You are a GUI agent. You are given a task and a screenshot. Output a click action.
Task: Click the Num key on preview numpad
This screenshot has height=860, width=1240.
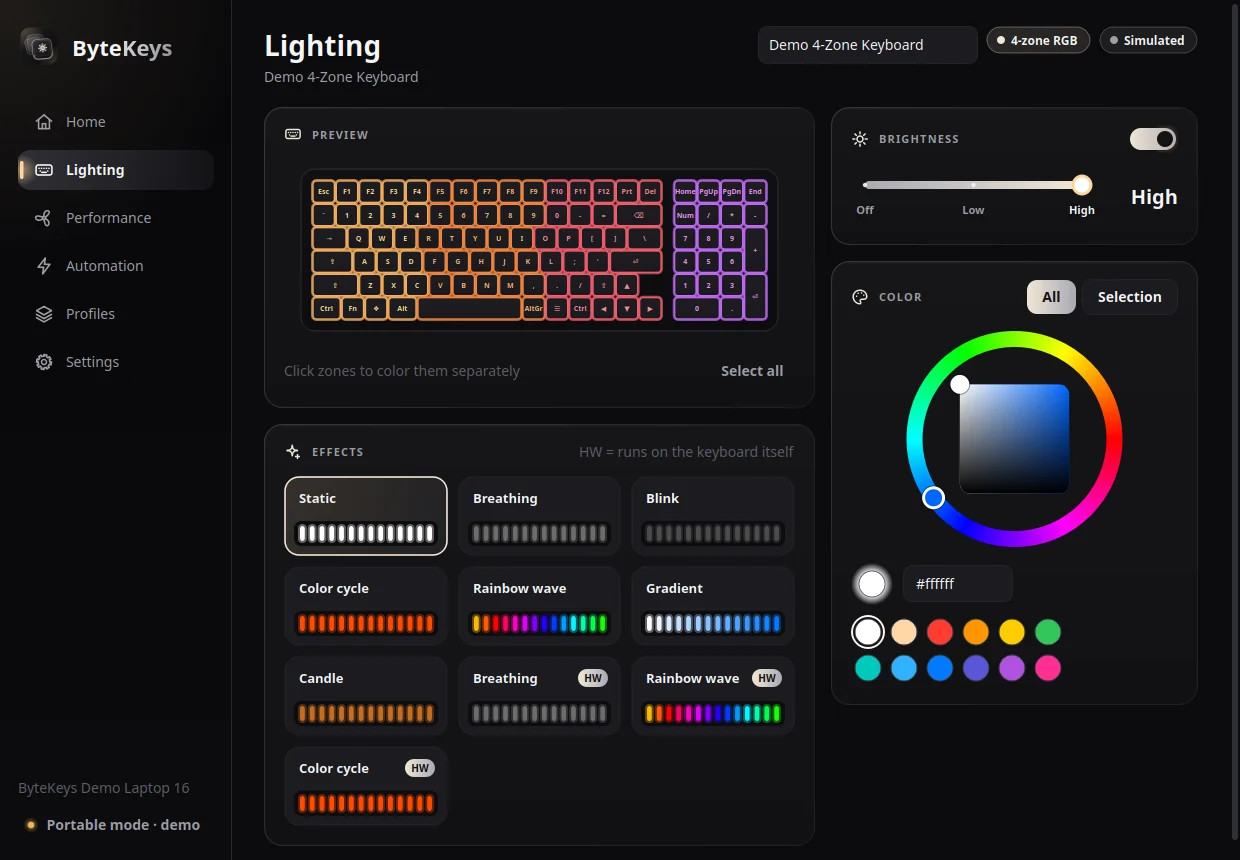pos(685,215)
